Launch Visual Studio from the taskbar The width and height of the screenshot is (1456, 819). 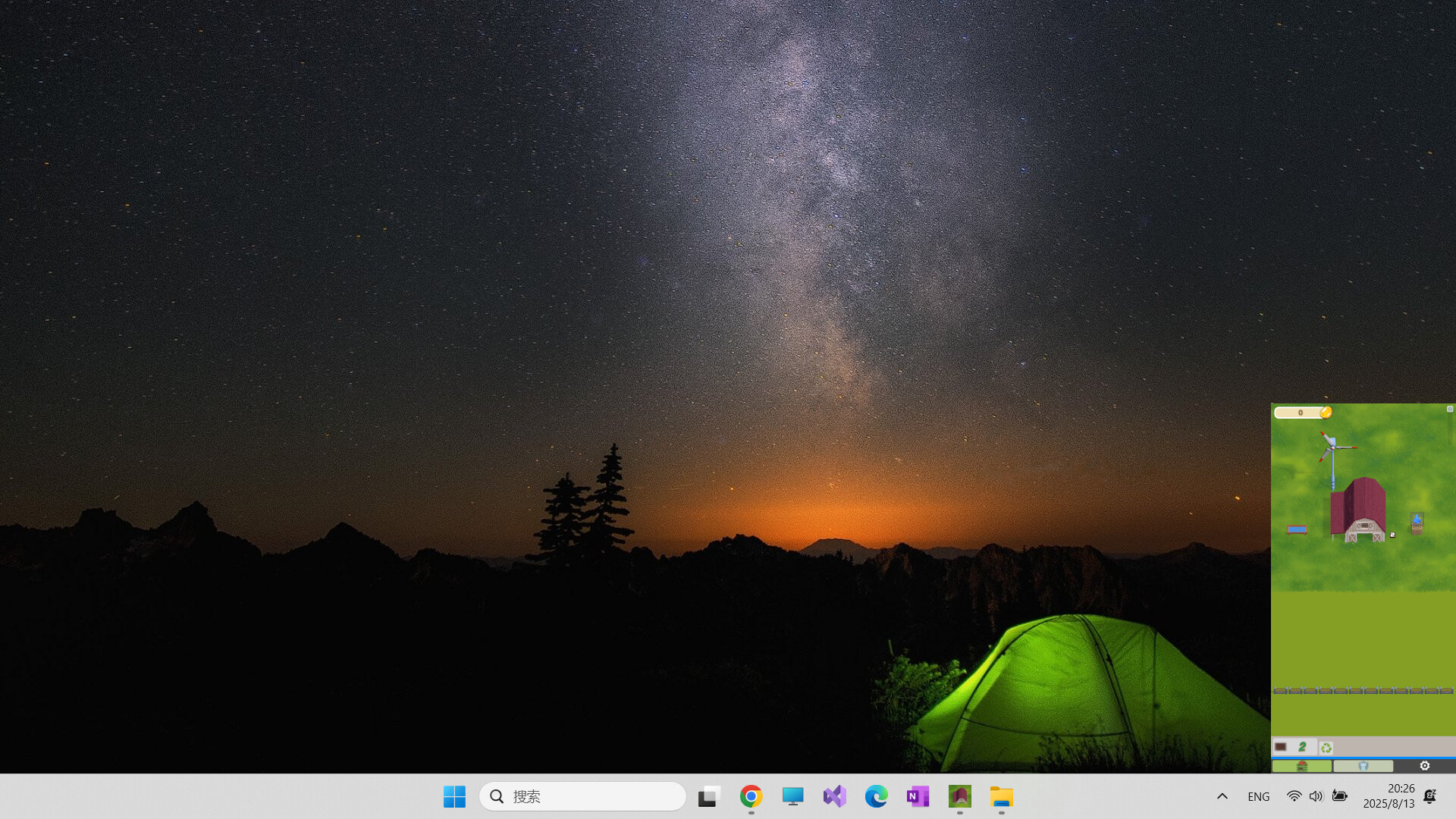pyautogui.click(x=834, y=796)
